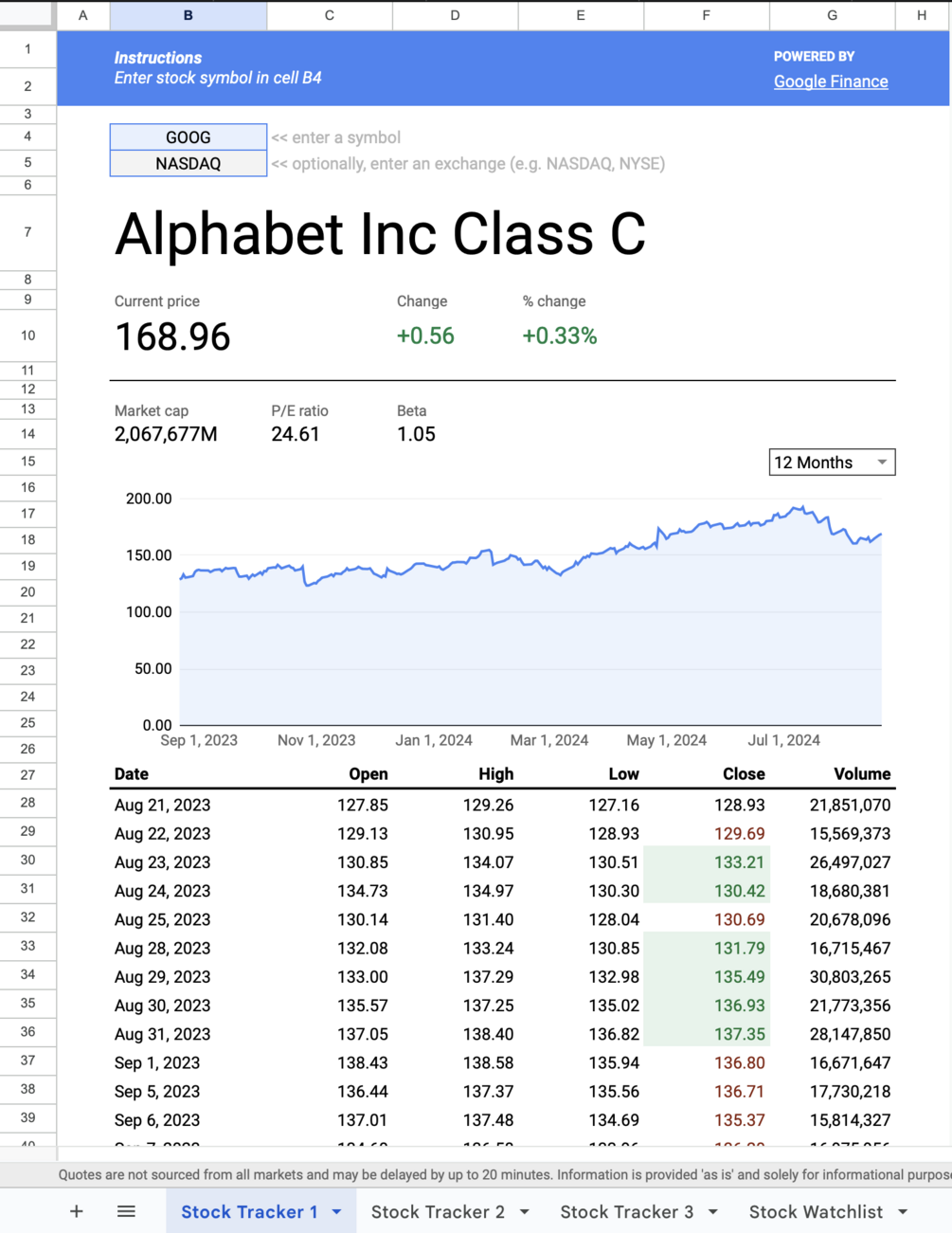Select column F header
The height and width of the screenshot is (1233, 952).
[706, 15]
